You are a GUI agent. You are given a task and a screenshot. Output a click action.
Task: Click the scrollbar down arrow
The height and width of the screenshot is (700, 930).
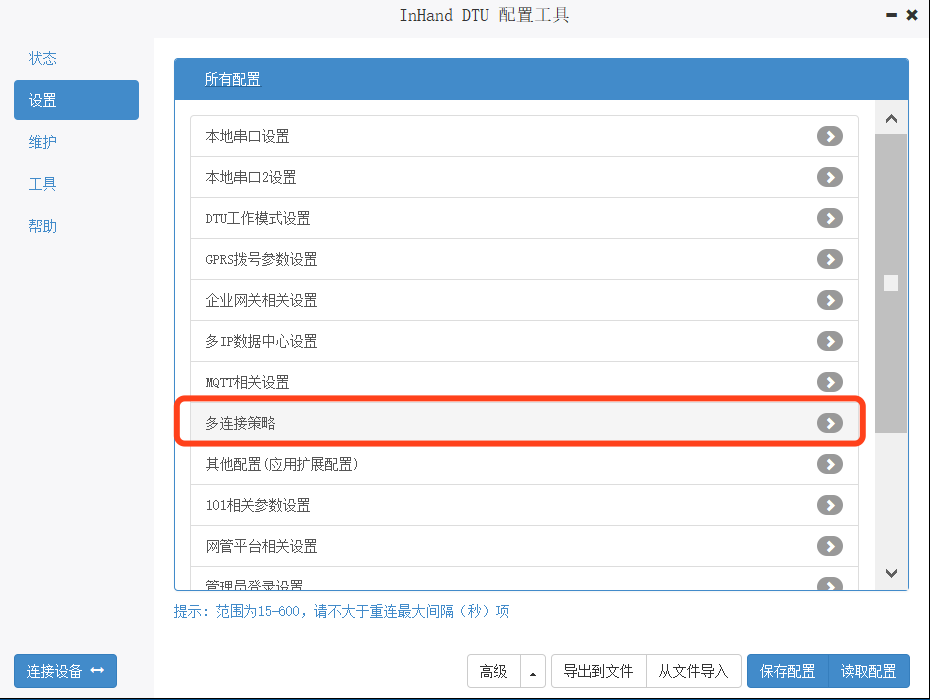891,573
